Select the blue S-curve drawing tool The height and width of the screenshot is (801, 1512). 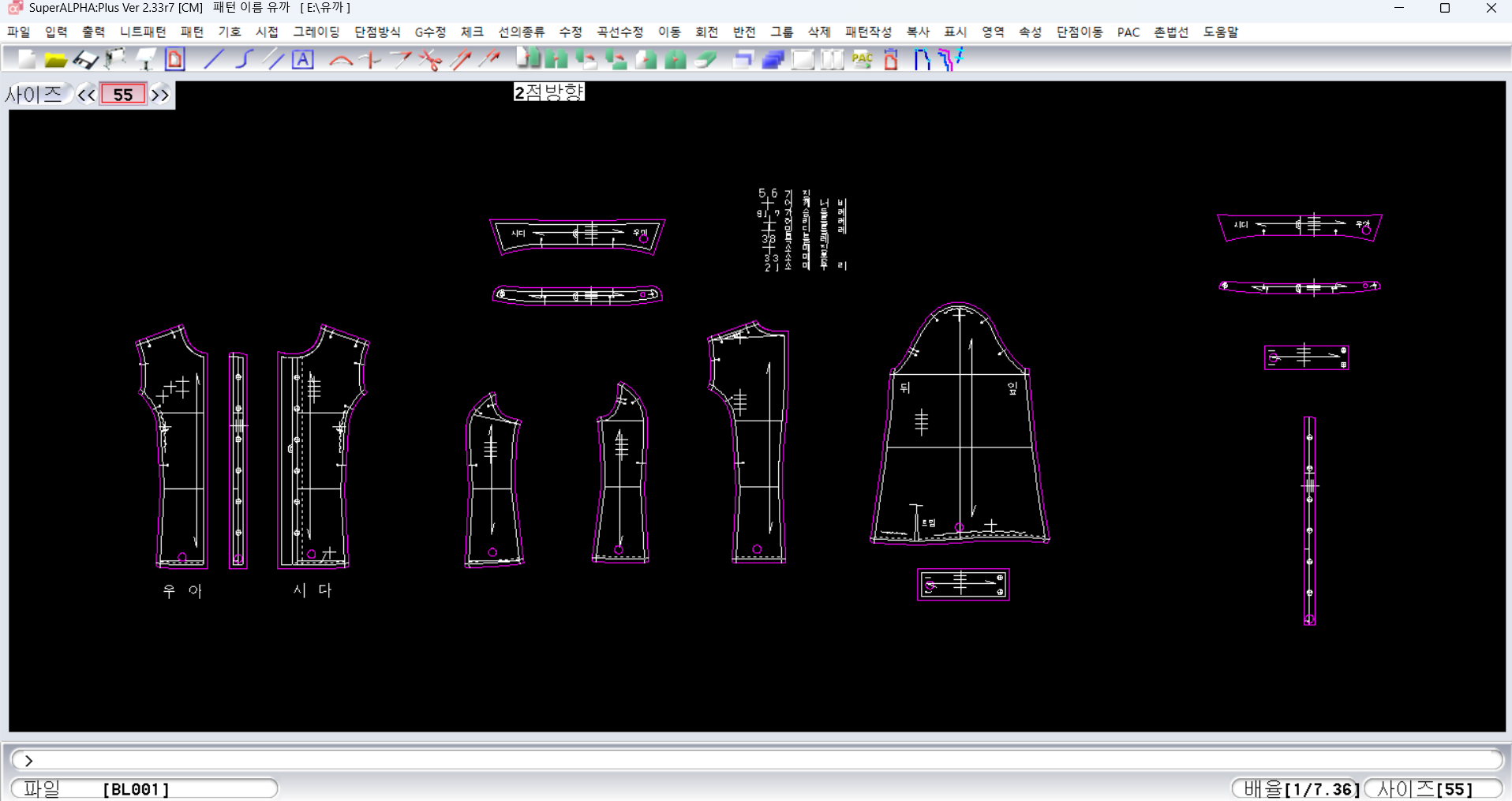coord(244,59)
